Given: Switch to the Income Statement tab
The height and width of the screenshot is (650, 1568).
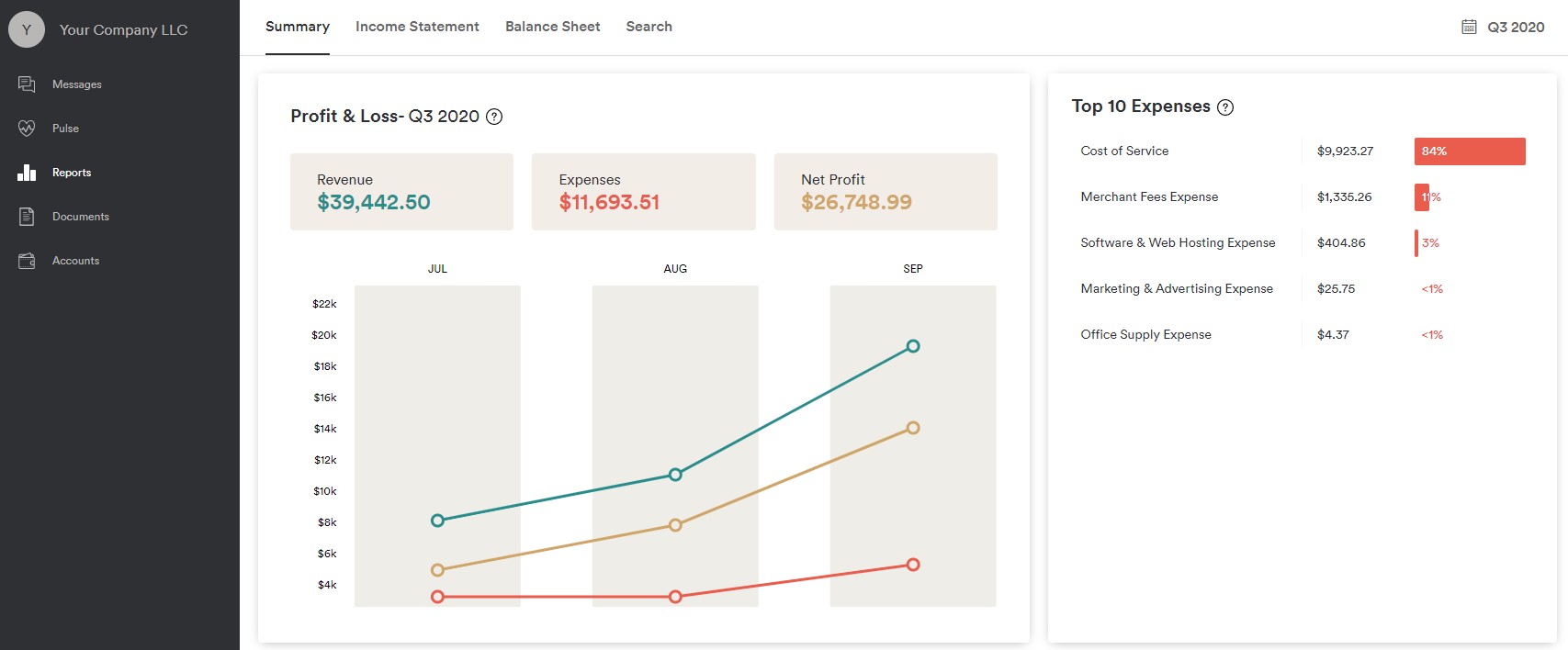Looking at the screenshot, I should point(417,27).
